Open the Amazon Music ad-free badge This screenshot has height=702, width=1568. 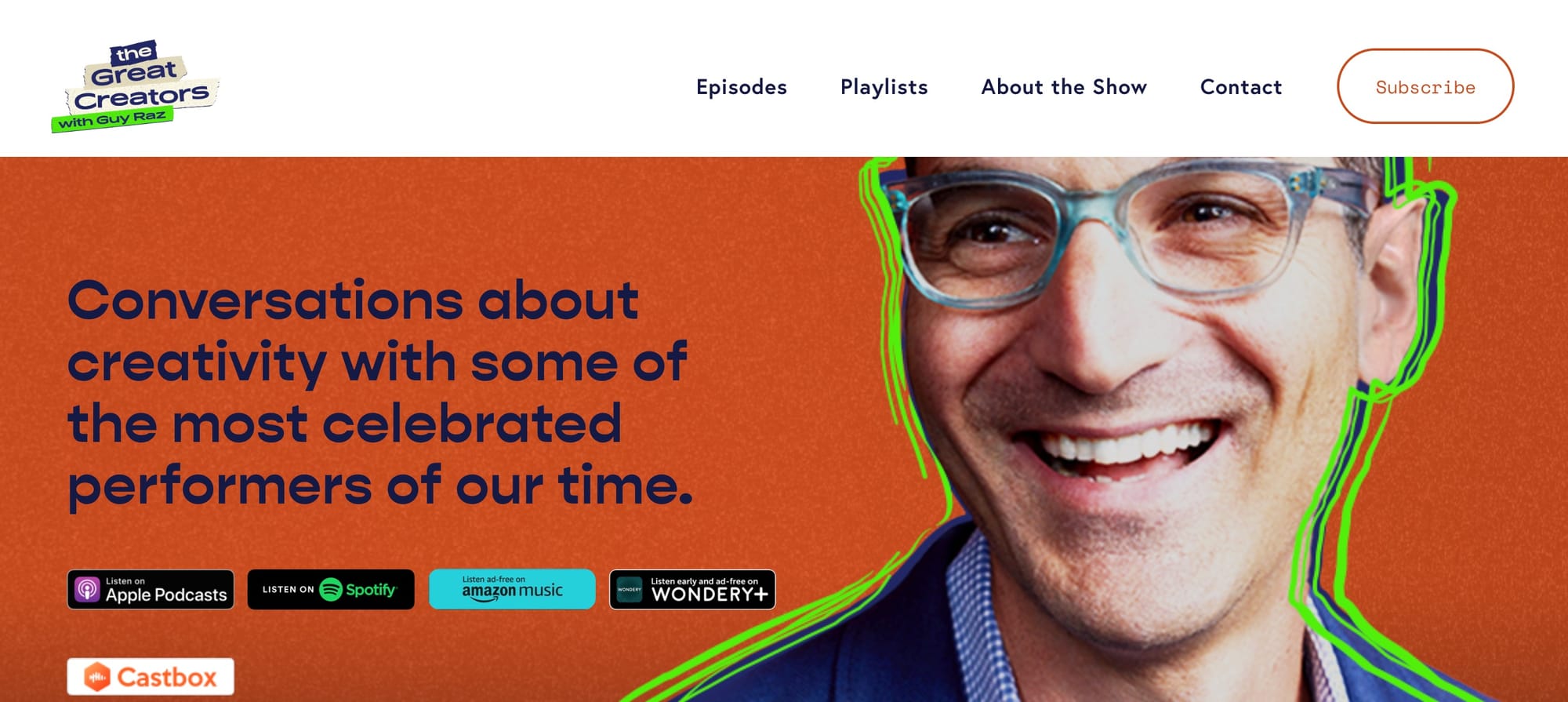coord(512,590)
